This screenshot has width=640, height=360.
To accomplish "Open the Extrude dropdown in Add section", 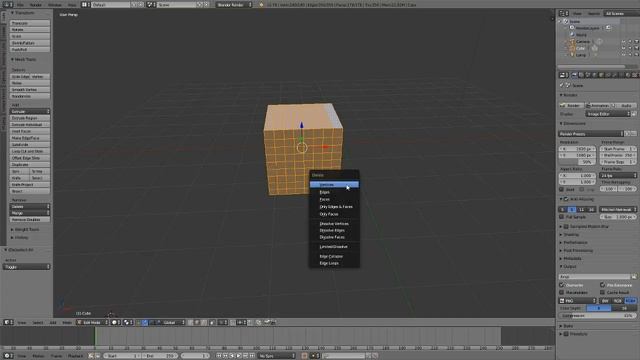I will click(30, 111).
